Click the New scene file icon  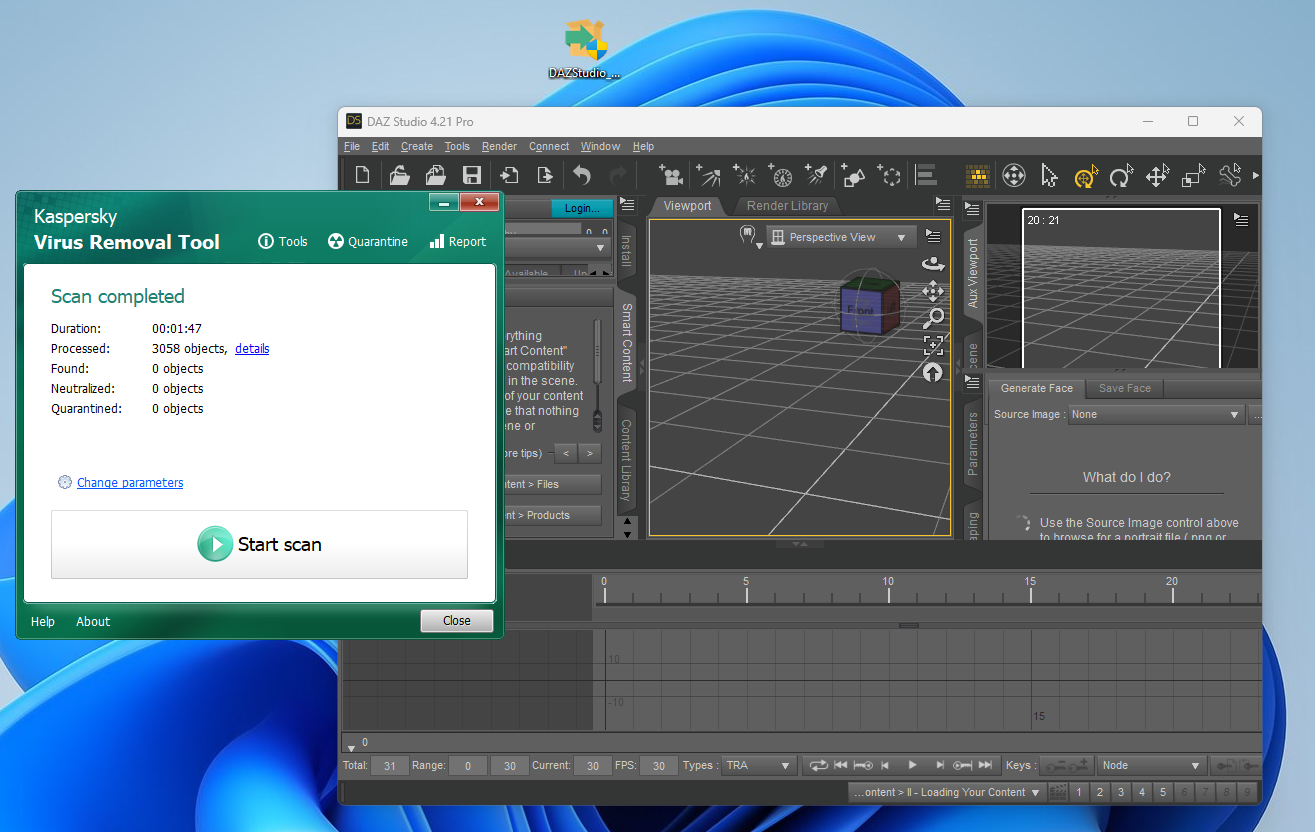click(363, 176)
